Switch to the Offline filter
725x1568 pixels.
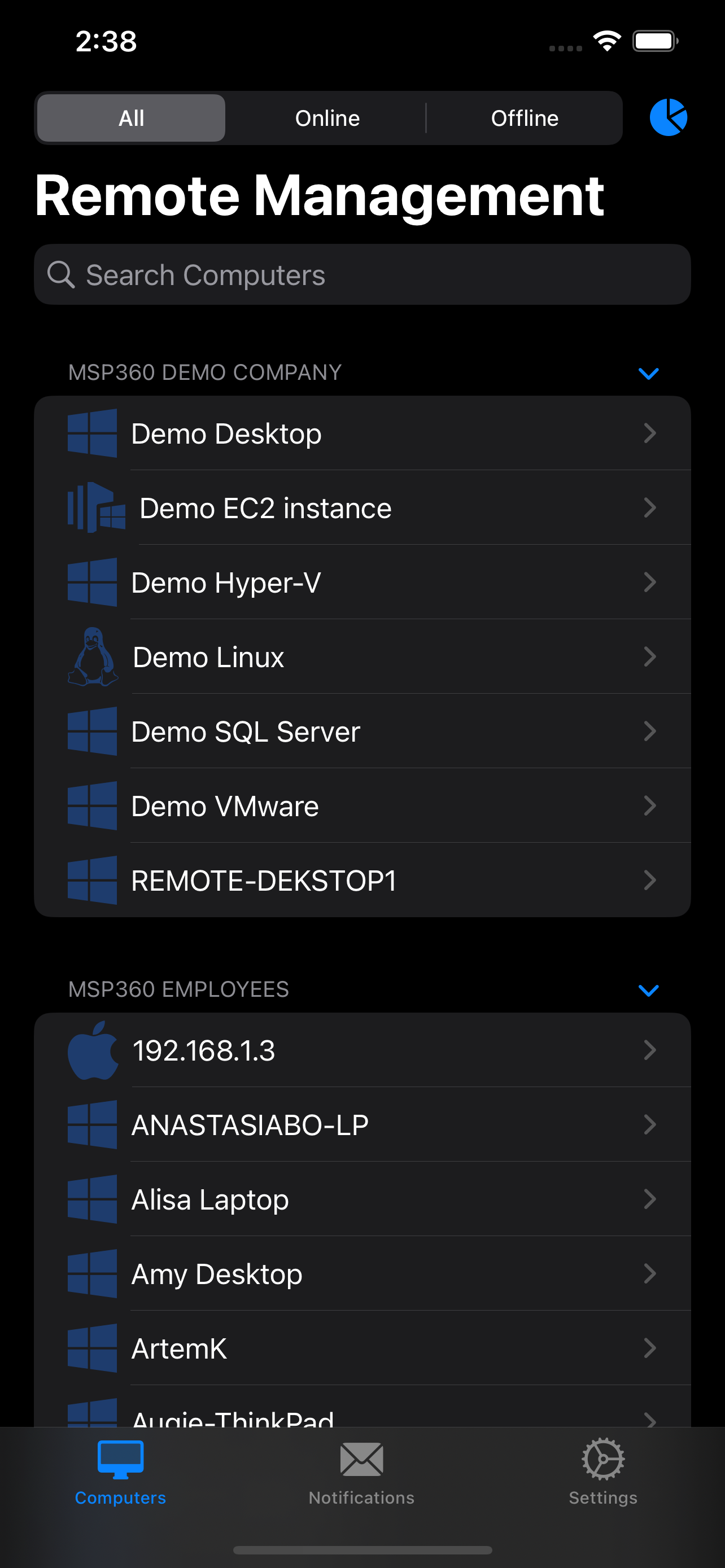tap(525, 118)
